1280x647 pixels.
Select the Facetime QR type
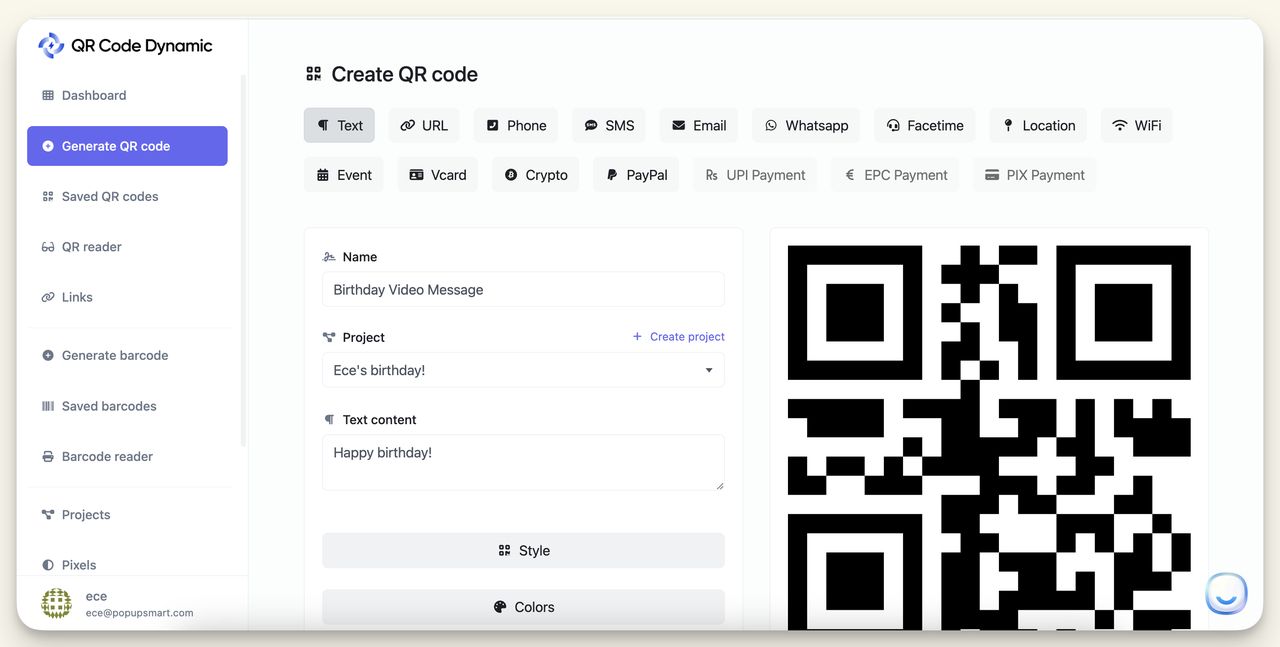925,126
